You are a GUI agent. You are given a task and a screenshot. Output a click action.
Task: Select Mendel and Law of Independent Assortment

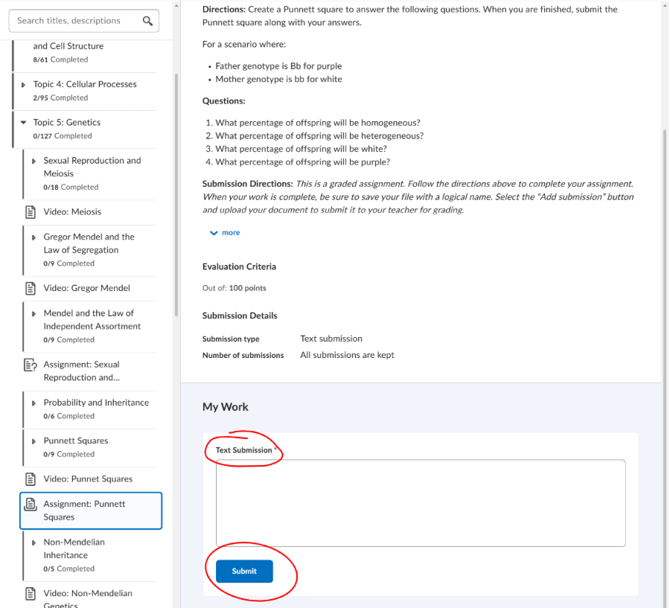(x=92, y=320)
